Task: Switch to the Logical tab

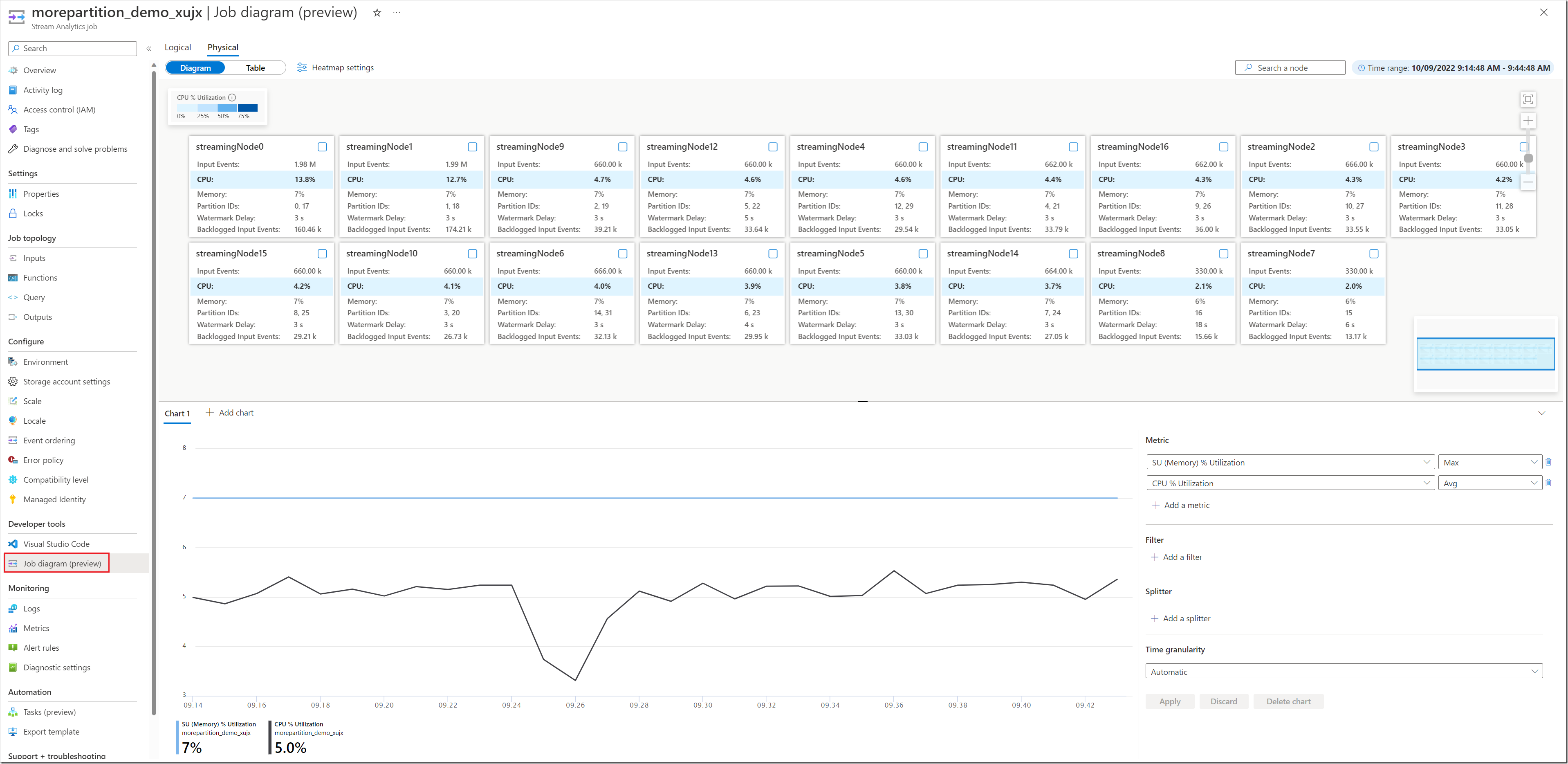Action: 178,47
